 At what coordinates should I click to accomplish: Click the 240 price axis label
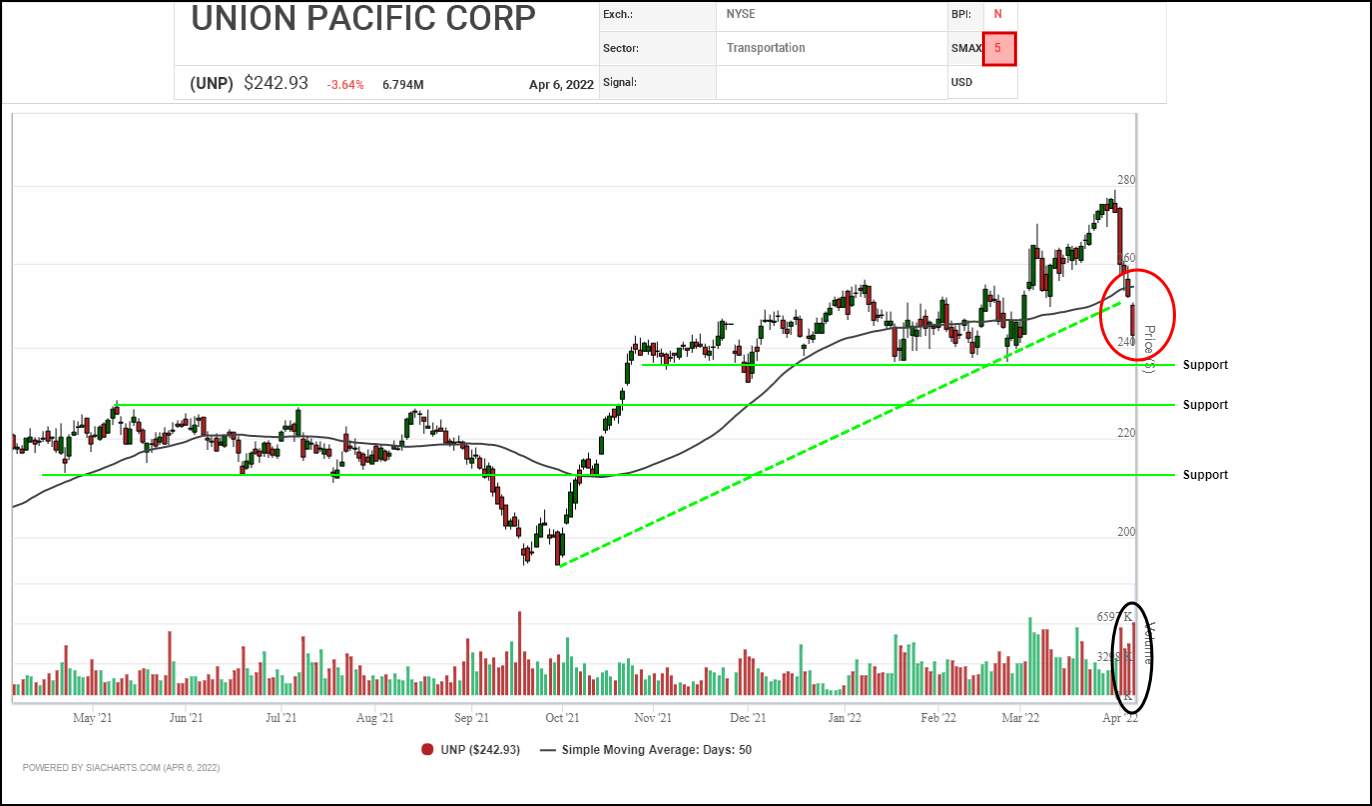click(x=1126, y=342)
